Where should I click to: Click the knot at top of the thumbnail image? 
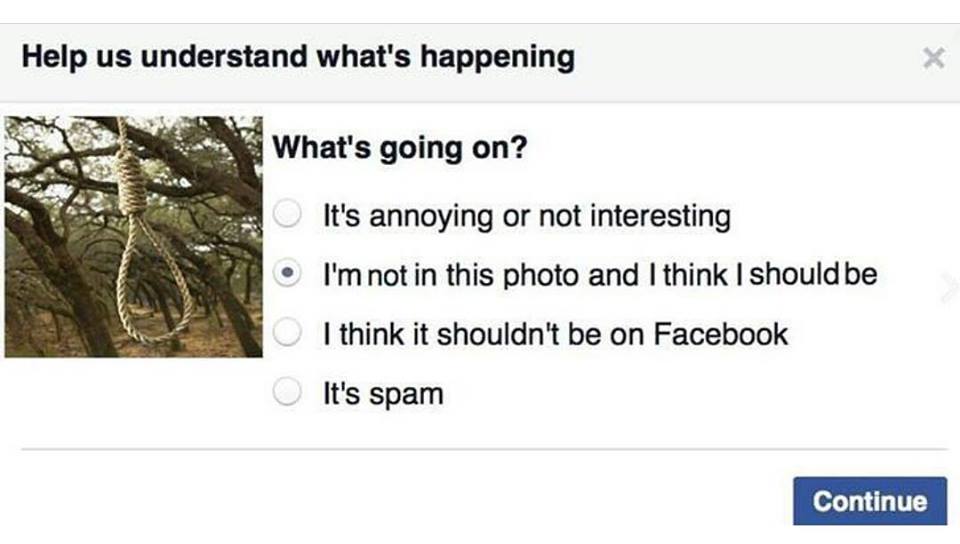(133, 177)
